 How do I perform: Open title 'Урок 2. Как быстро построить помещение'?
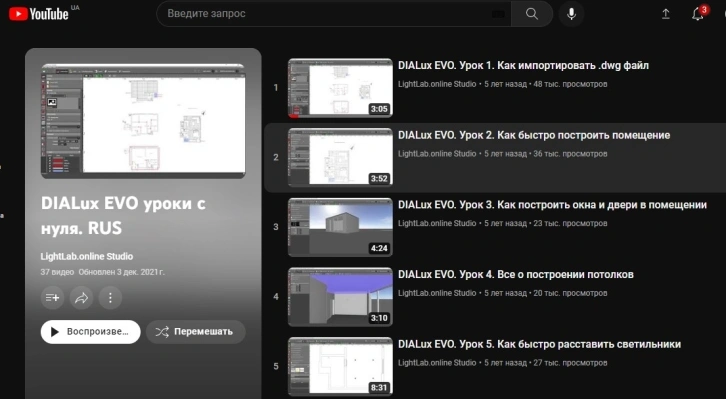pyautogui.click(x=534, y=136)
